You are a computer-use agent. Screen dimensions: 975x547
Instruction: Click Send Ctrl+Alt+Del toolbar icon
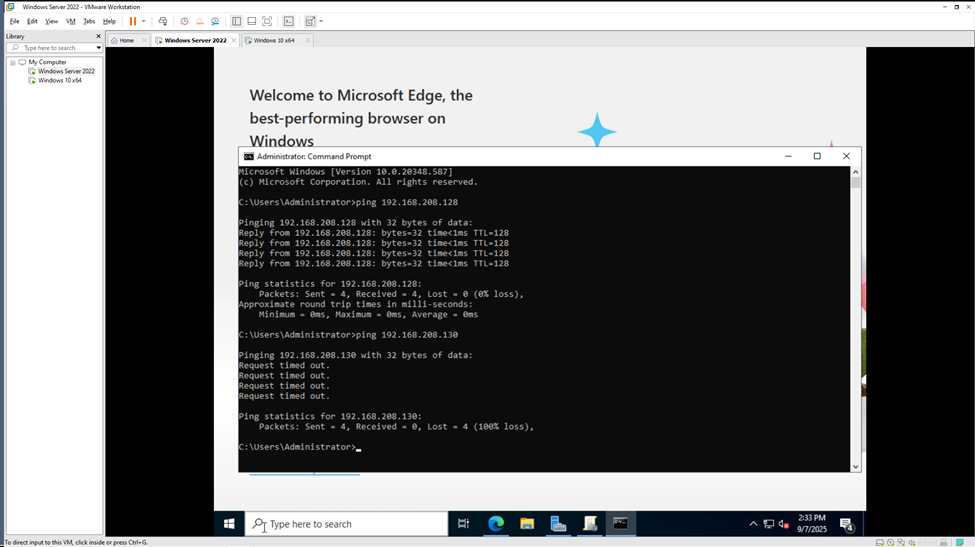163,21
